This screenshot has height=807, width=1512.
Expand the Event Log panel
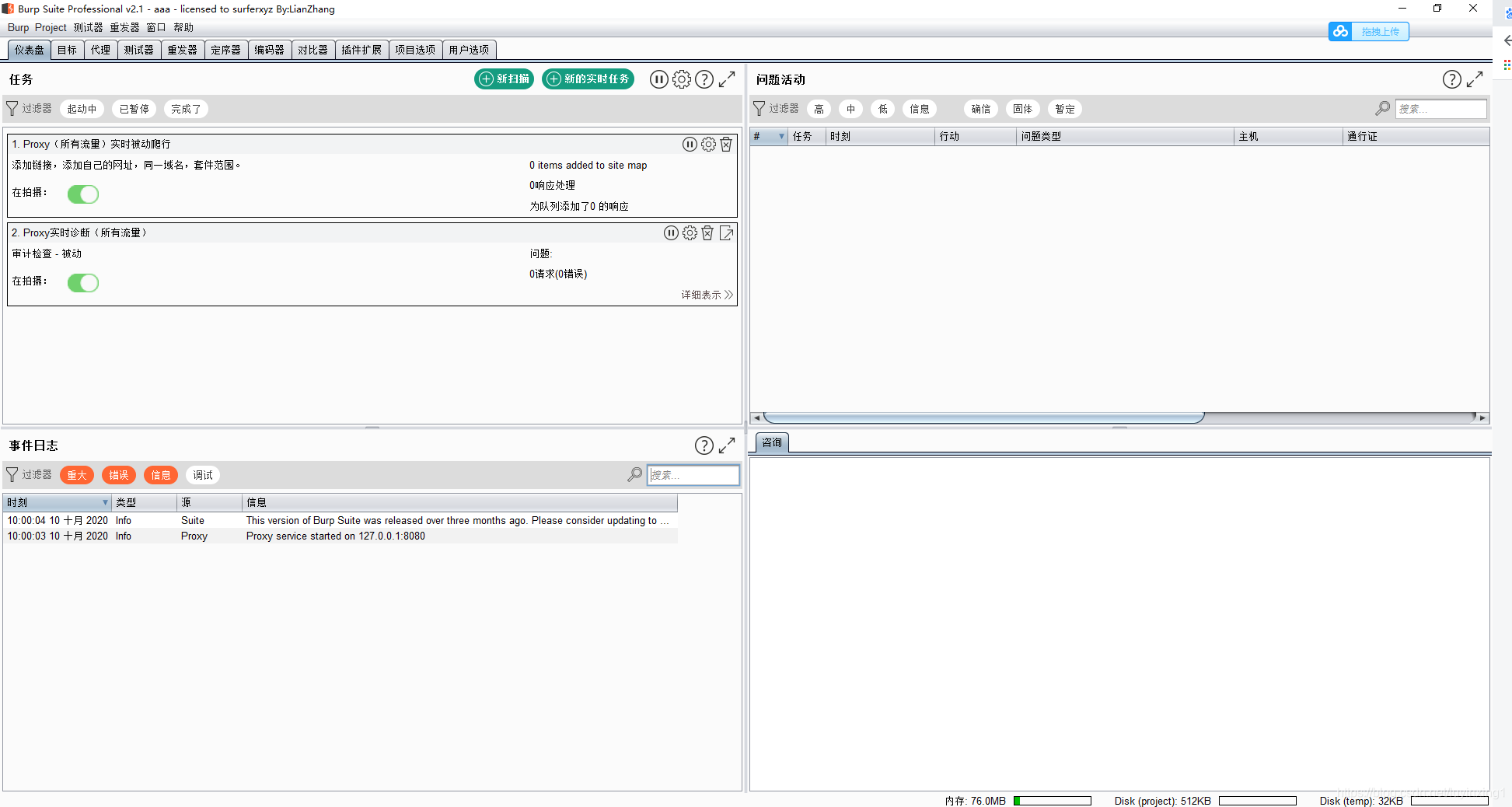727,445
